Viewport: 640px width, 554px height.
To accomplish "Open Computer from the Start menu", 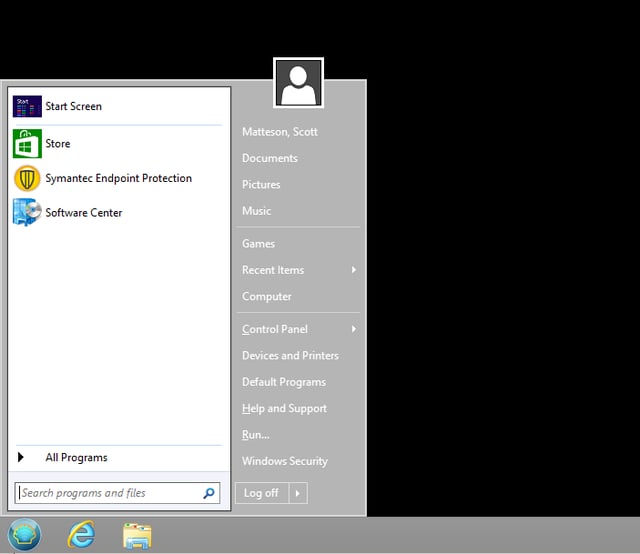I will [x=267, y=296].
